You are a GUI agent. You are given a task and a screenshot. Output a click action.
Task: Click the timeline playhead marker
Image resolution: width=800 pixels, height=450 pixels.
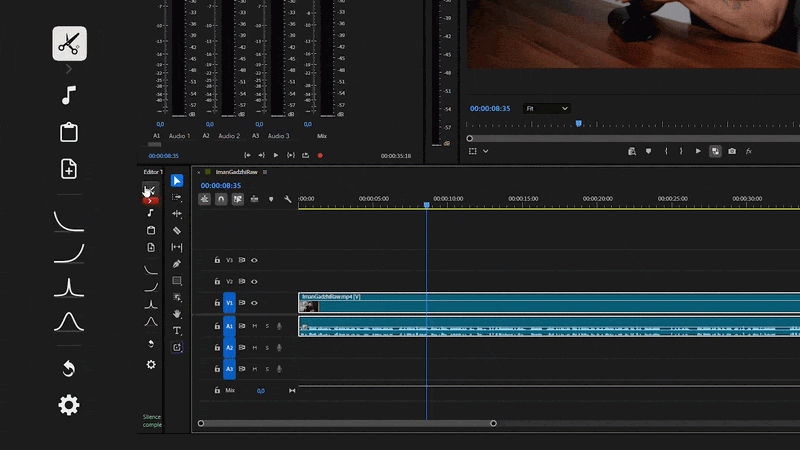tap(427, 205)
